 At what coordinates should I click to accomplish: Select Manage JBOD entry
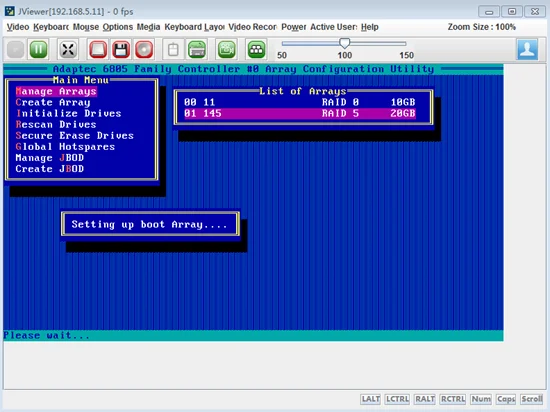pyautogui.click(x=50, y=158)
